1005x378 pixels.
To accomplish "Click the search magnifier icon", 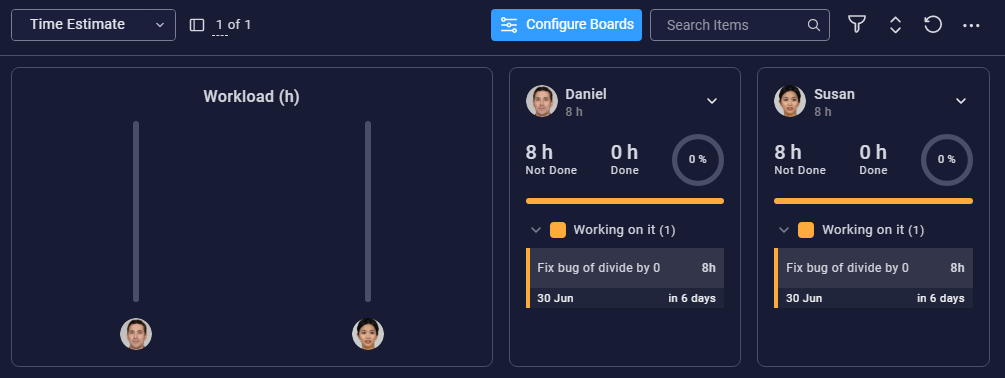I will pos(813,25).
